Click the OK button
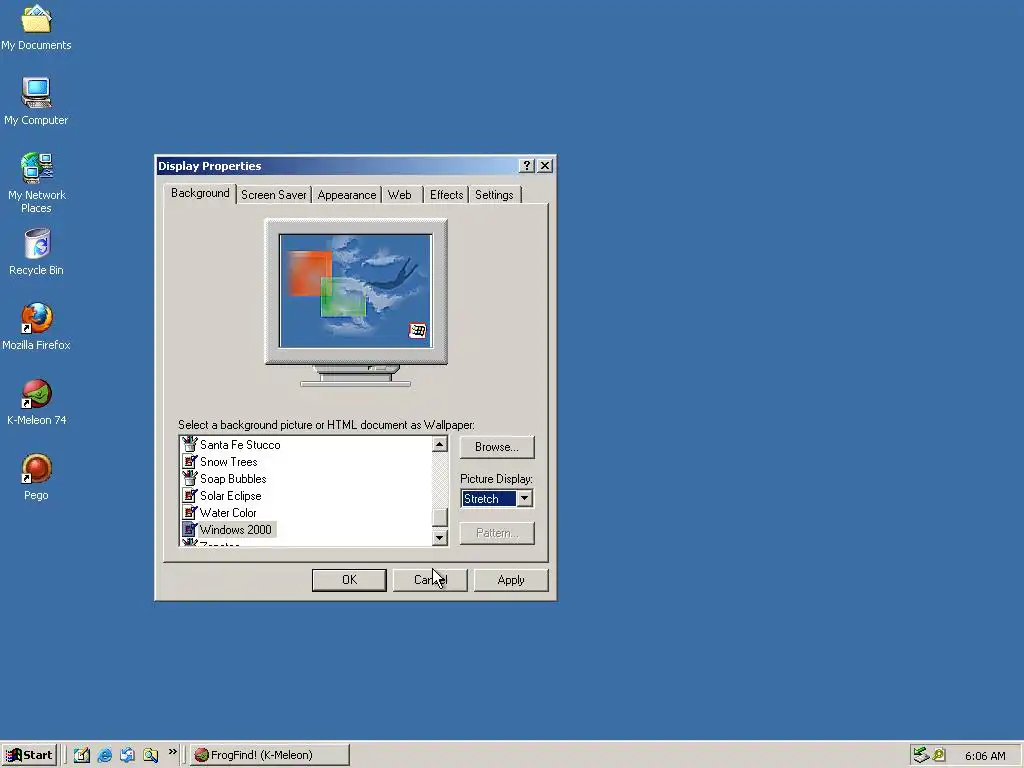This screenshot has width=1024, height=768. pyautogui.click(x=349, y=580)
